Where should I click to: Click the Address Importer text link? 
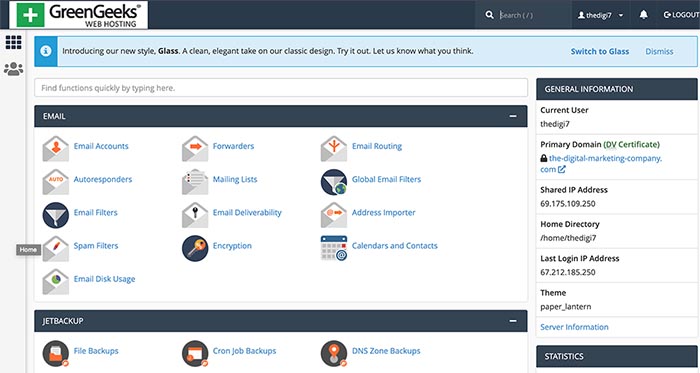[383, 212]
